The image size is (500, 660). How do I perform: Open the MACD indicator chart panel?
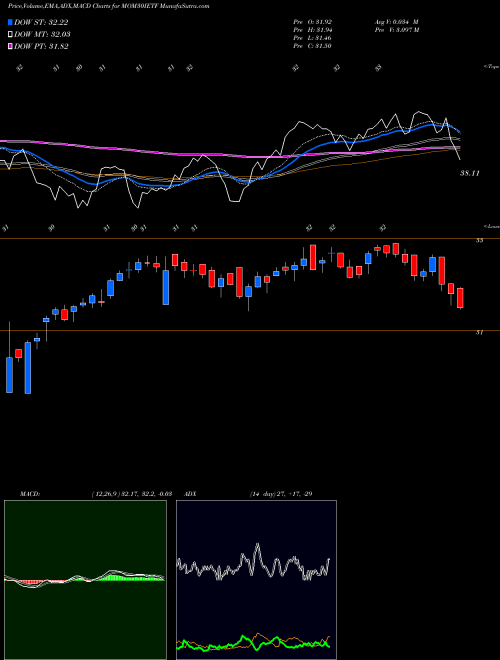[85, 580]
